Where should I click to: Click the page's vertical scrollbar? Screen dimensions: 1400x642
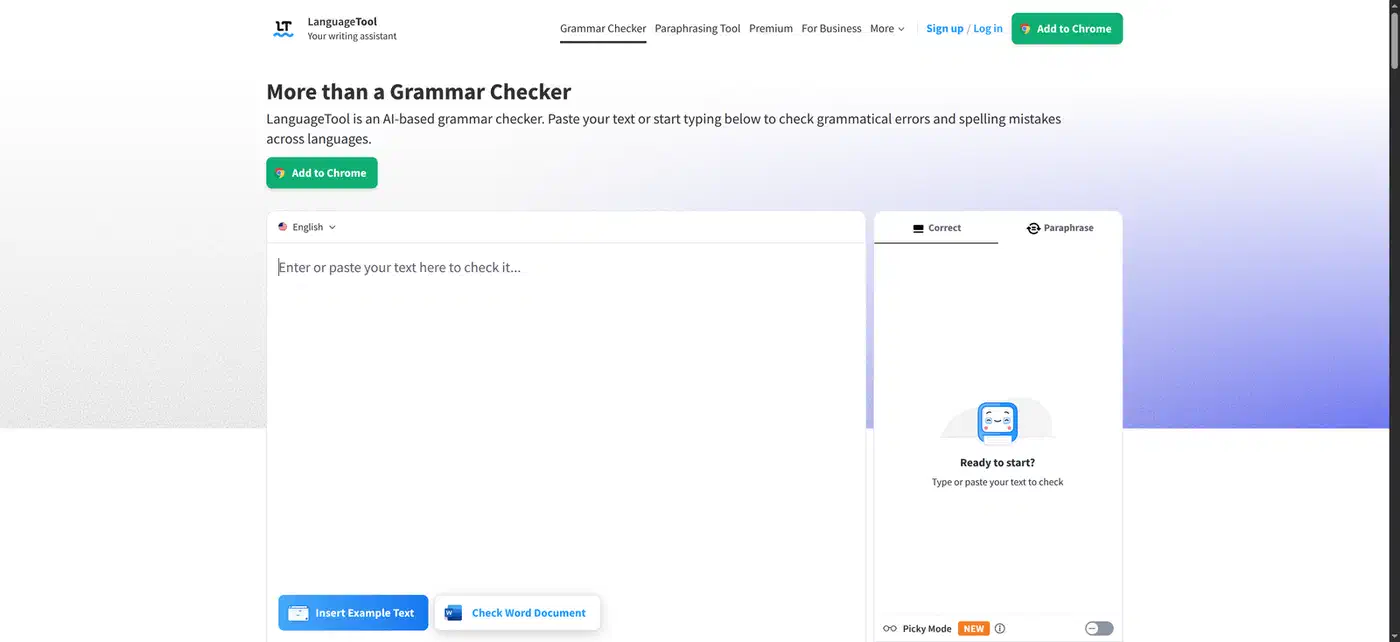click(x=1394, y=321)
